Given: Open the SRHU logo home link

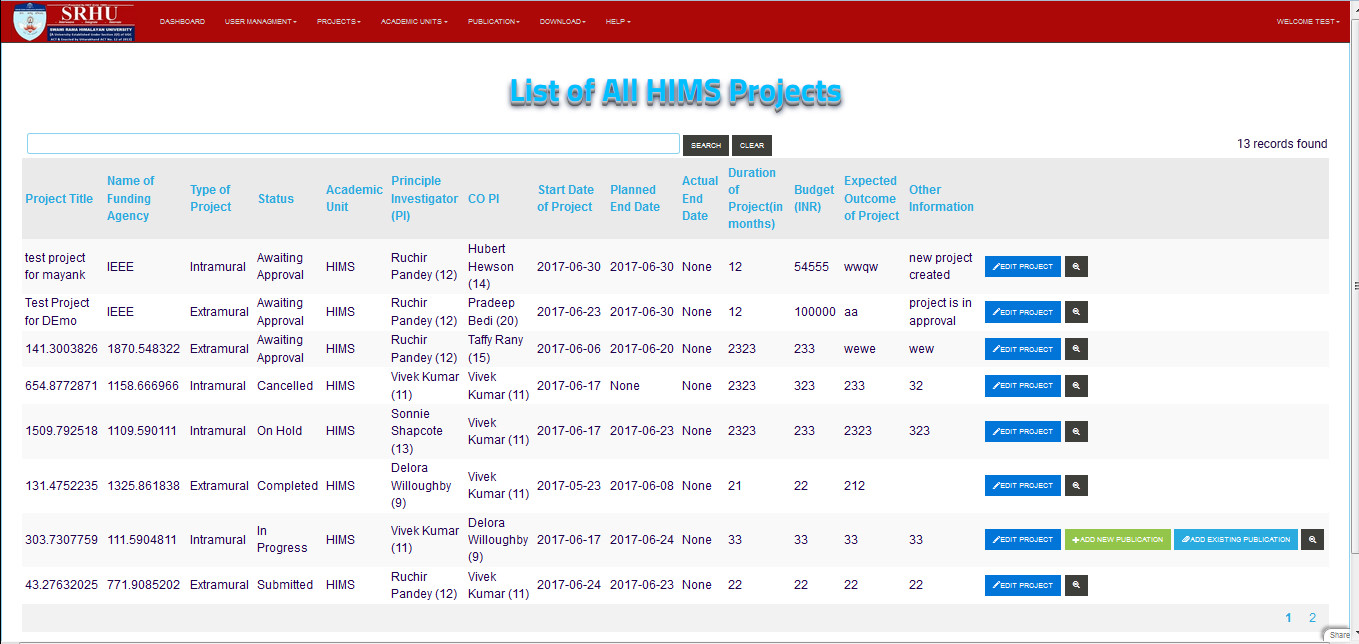Looking at the screenshot, I should point(74,21).
